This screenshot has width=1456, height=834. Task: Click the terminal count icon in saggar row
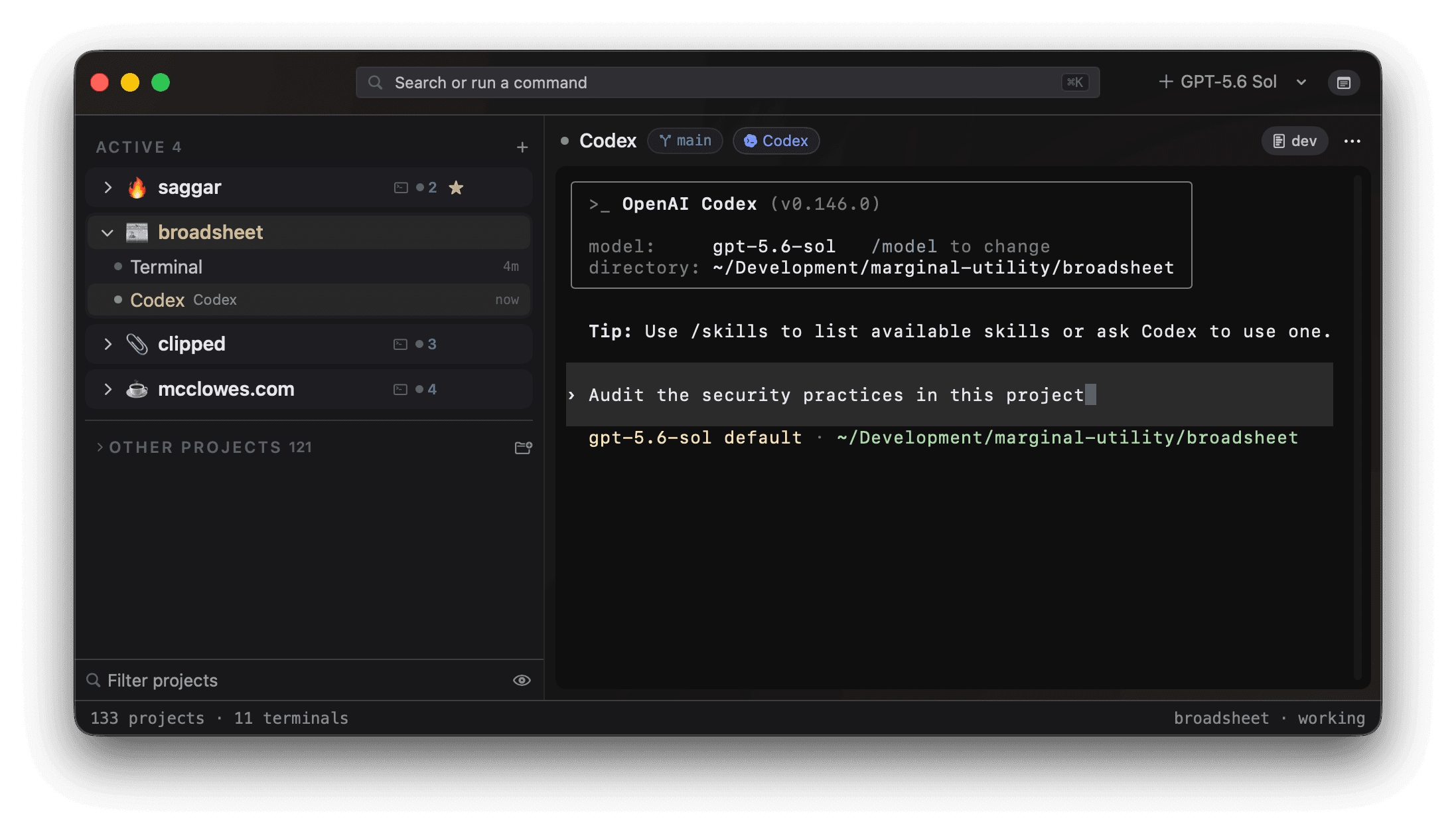click(x=401, y=188)
